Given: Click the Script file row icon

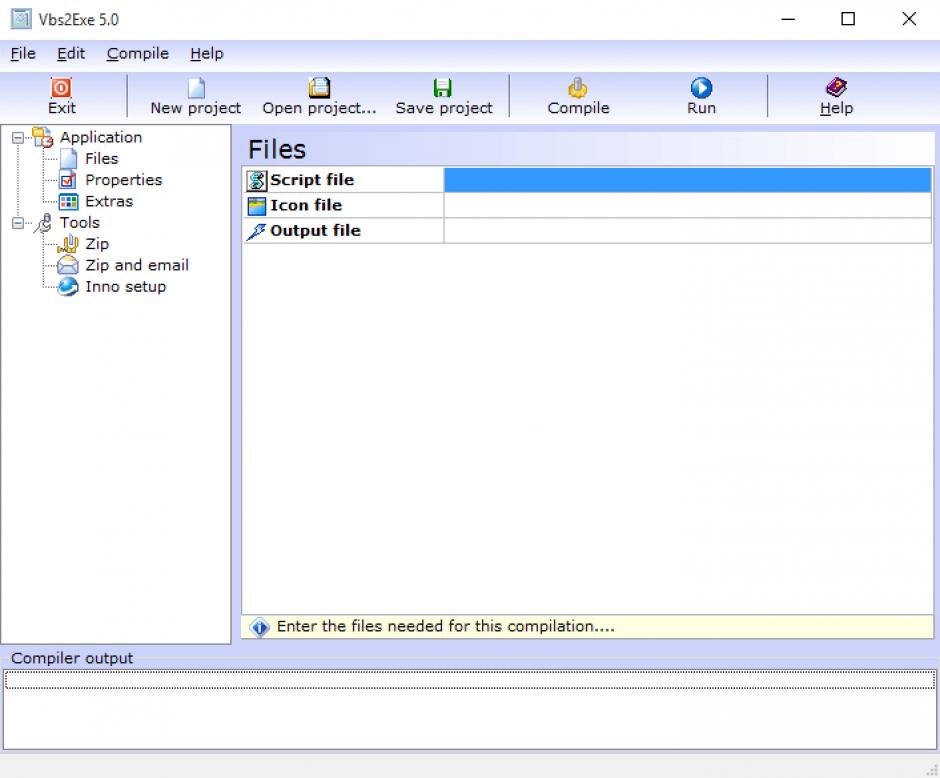Looking at the screenshot, I should [257, 180].
